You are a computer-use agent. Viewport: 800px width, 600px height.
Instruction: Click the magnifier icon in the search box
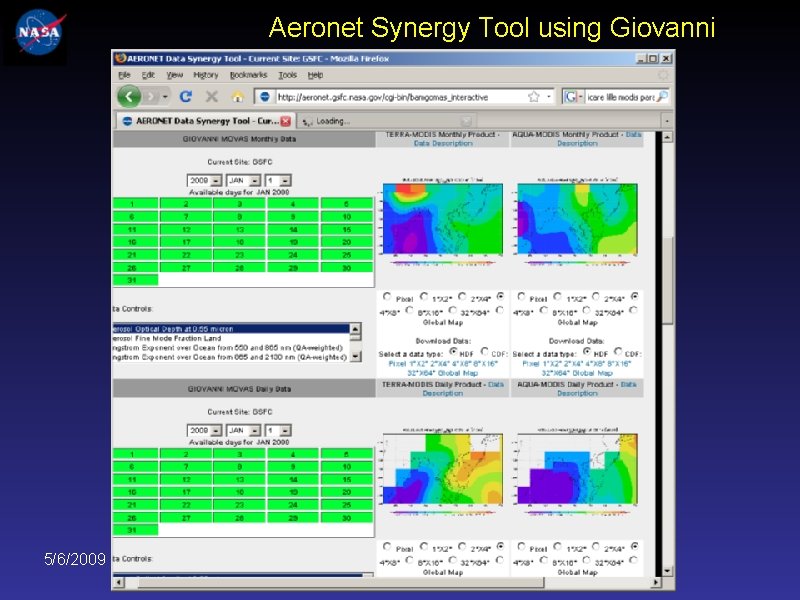(x=662, y=96)
